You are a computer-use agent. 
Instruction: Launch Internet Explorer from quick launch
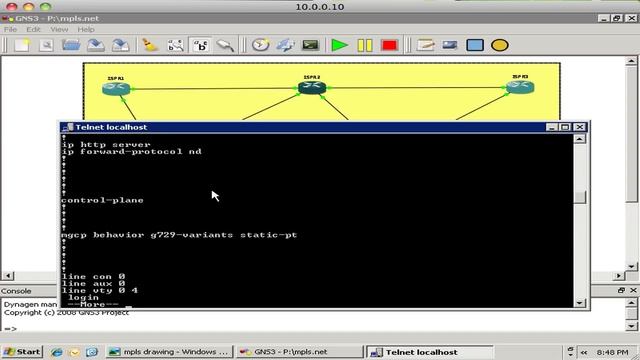tap(56, 352)
